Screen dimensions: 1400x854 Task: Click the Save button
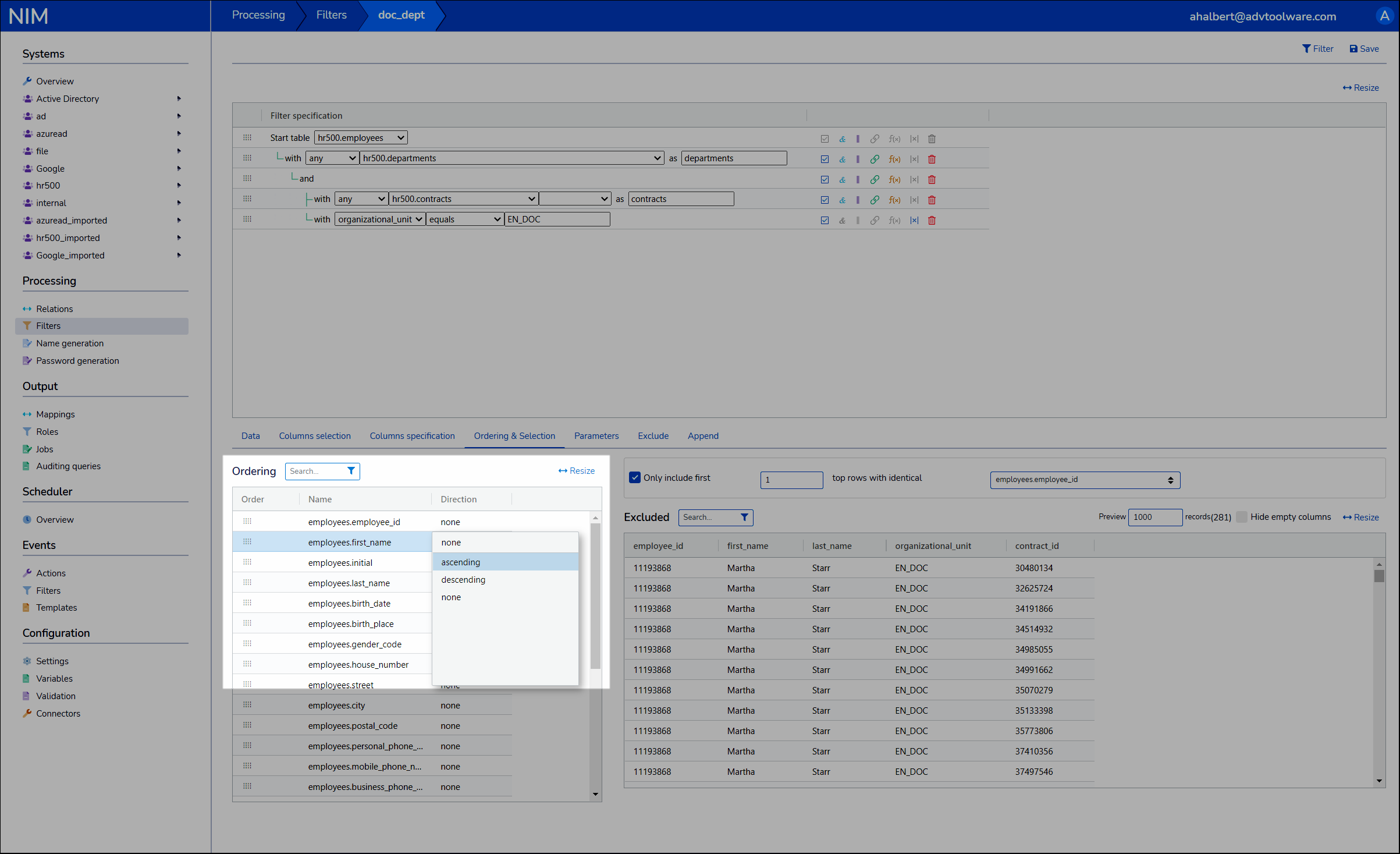[1364, 49]
